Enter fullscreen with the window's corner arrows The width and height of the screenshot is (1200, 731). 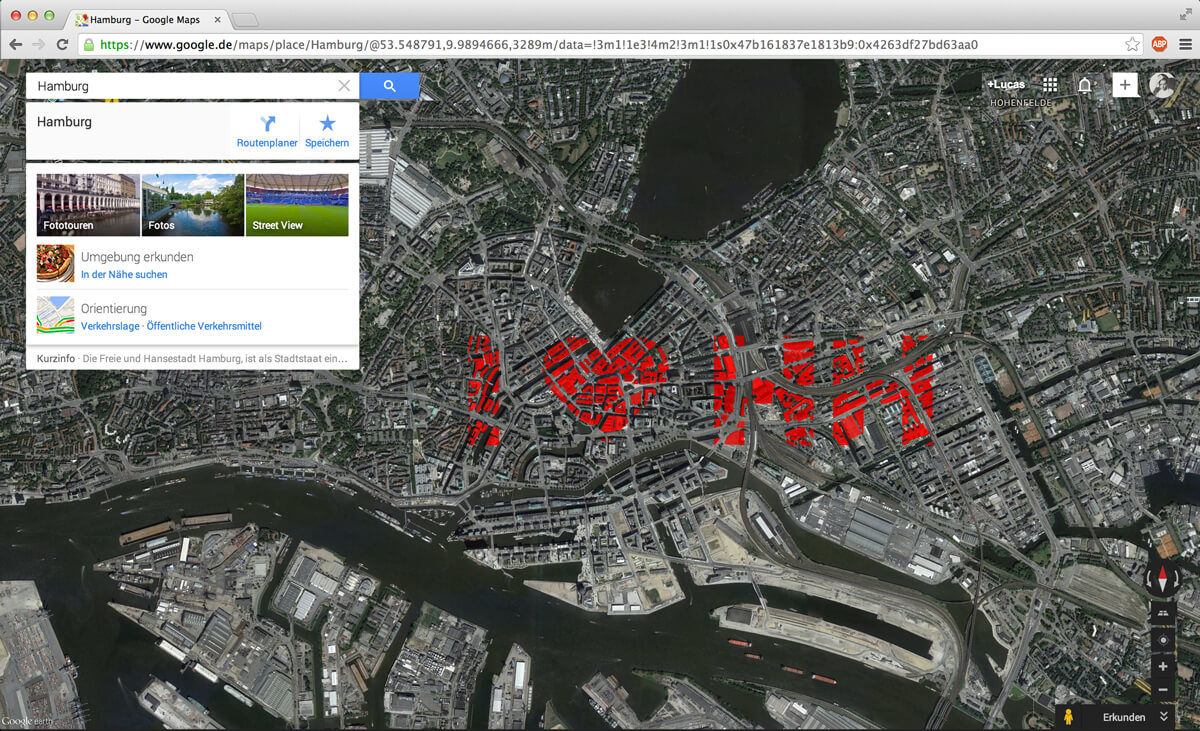(1186, 14)
